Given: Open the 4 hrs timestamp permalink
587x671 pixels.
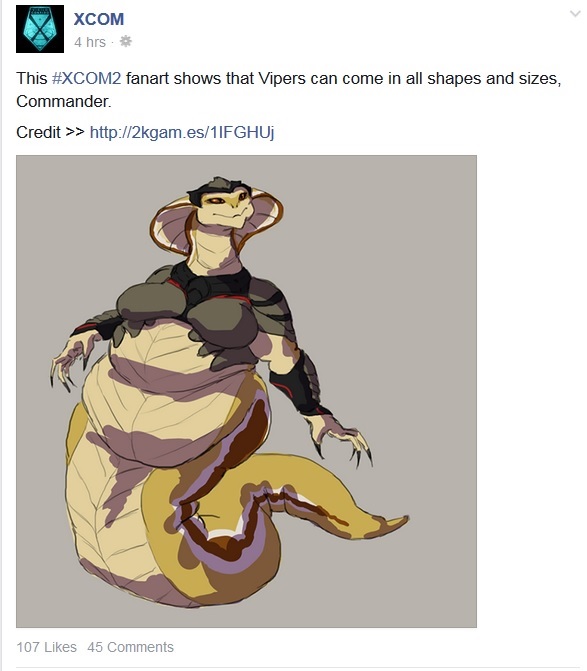Looking at the screenshot, I should tap(90, 42).
